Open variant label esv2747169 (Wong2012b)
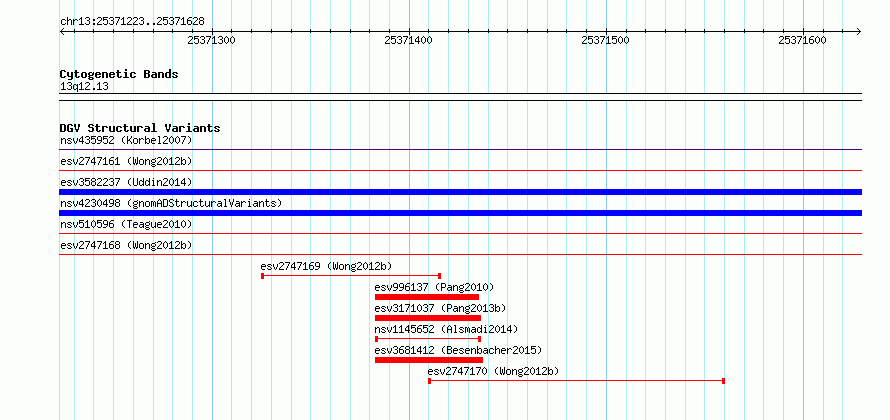The image size is (890, 420). point(326,266)
